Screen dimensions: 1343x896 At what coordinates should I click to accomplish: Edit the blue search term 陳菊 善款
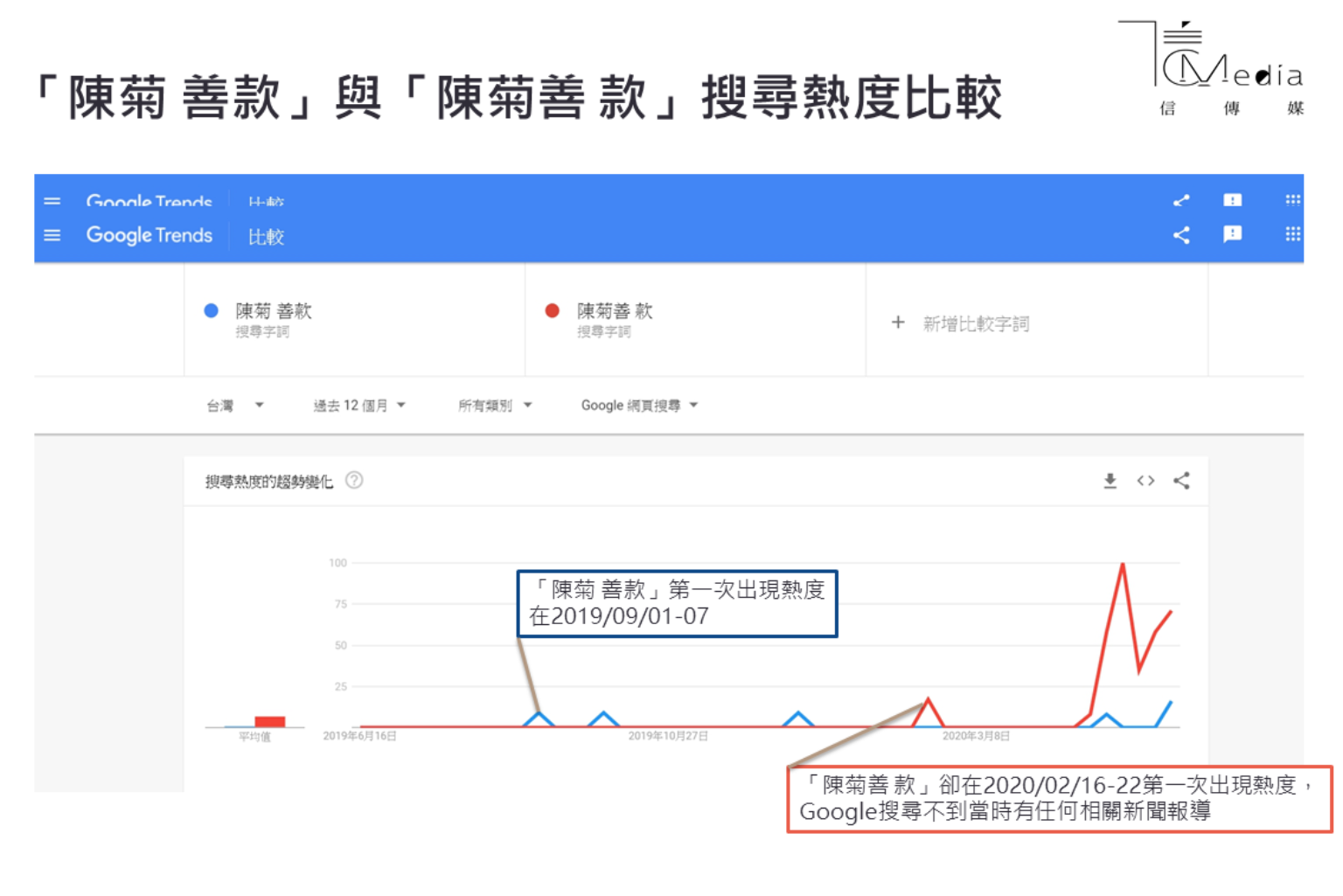tap(274, 311)
